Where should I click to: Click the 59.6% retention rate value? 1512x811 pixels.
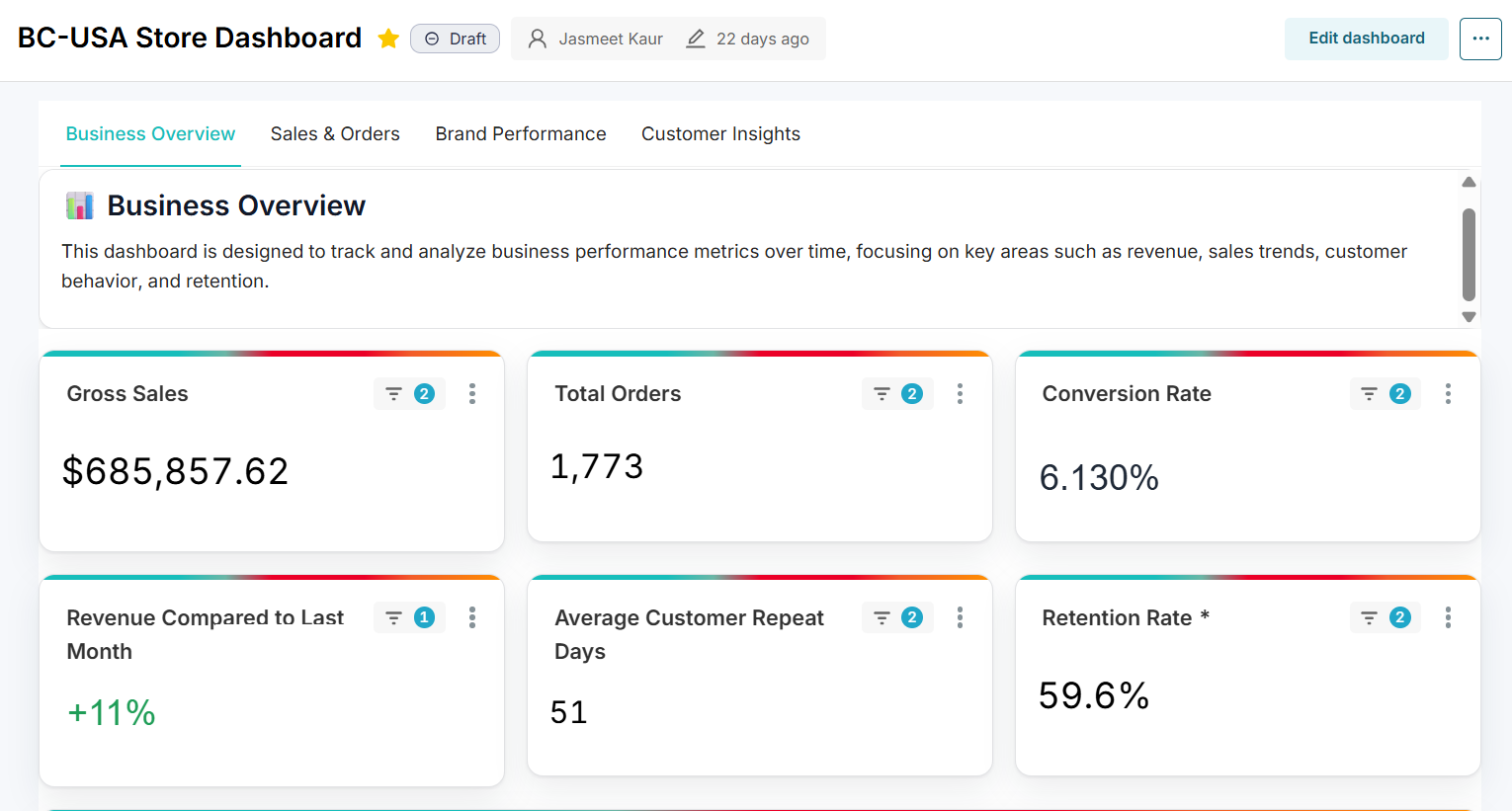1094,695
